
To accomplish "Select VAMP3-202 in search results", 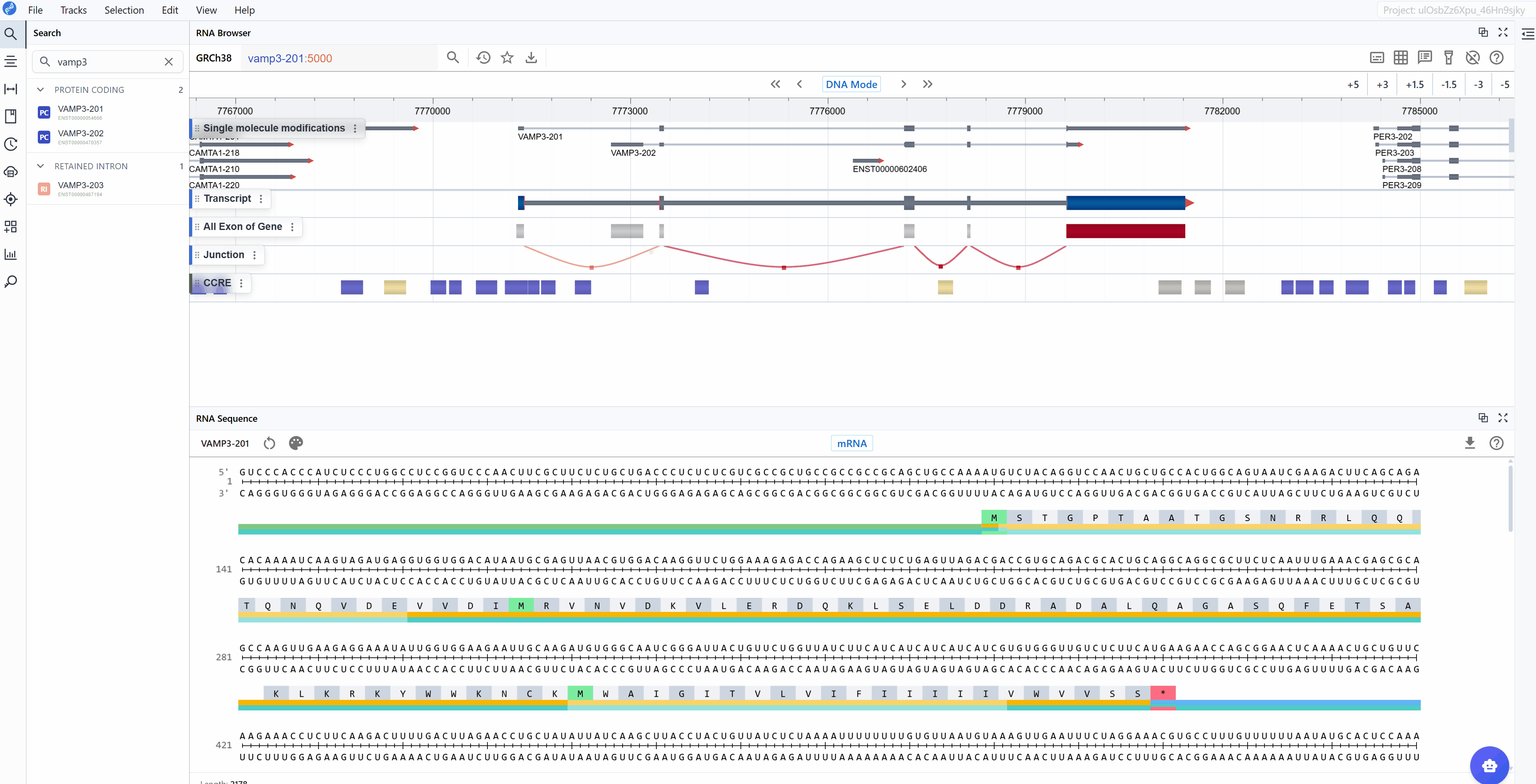I will pos(80,133).
